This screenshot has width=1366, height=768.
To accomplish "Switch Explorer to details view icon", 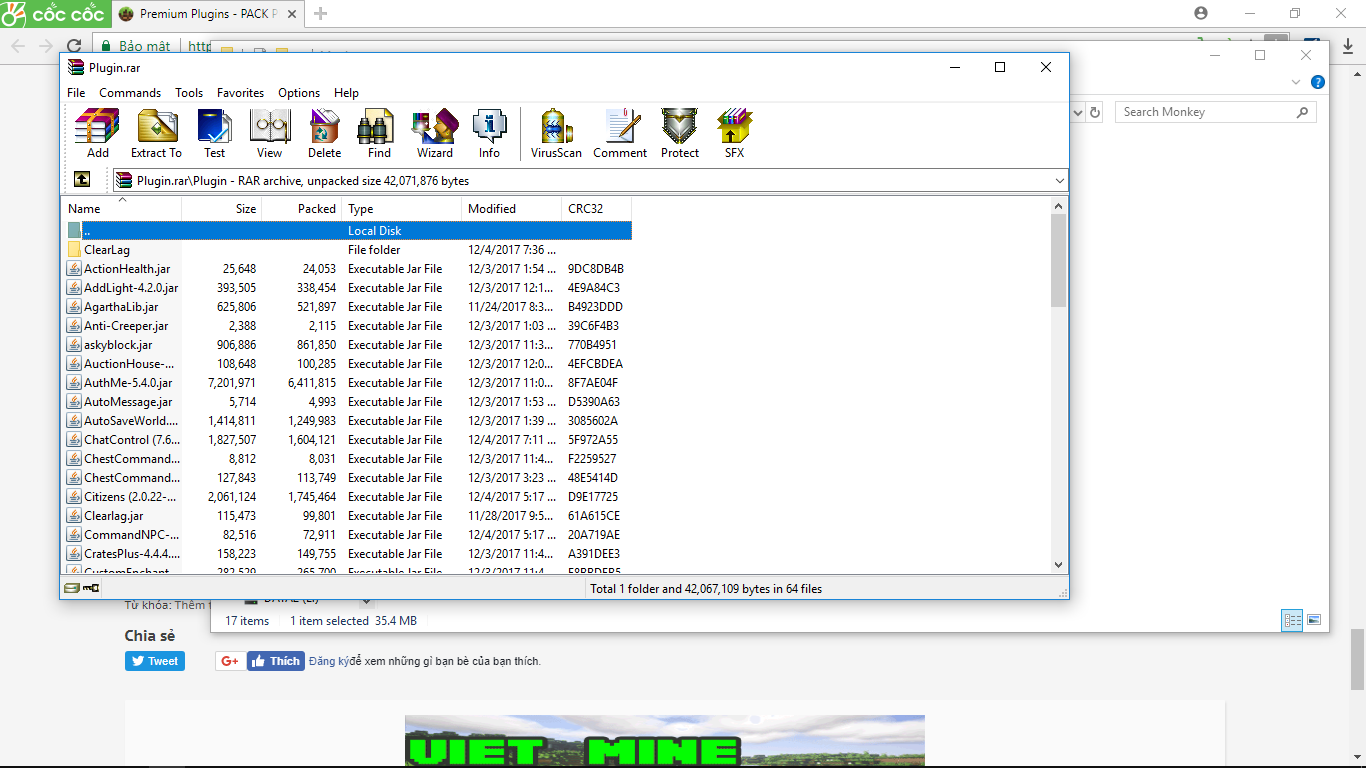I will click(x=1292, y=620).
